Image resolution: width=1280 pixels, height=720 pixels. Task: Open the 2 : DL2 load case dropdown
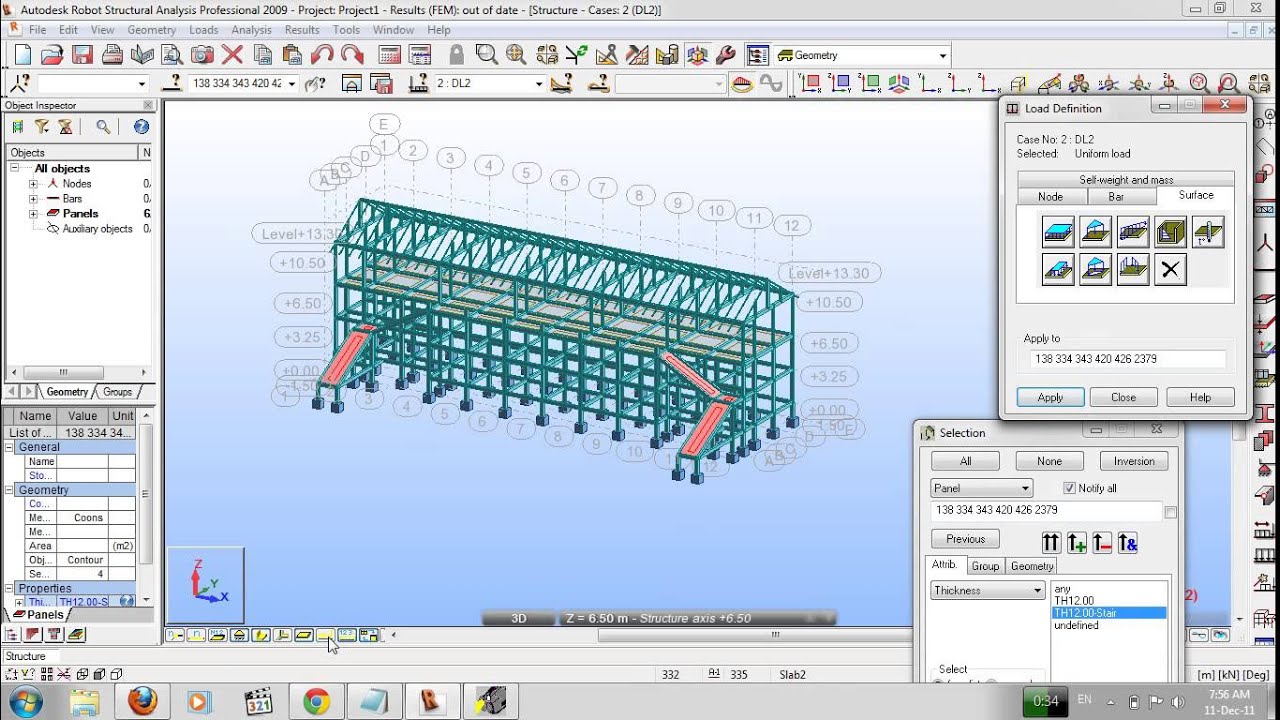538,84
